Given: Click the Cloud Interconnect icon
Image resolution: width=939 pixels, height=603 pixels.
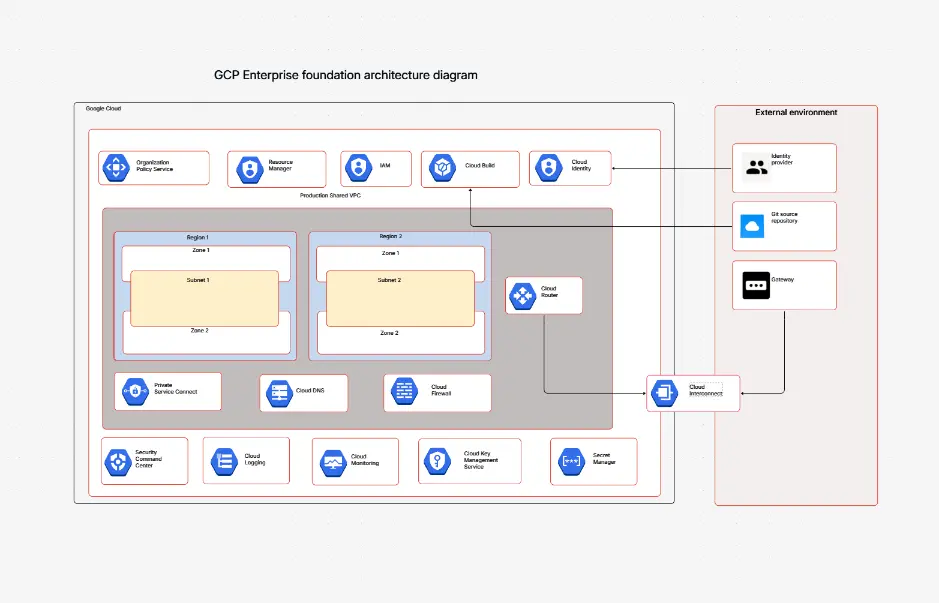Looking at the screenshot, I should pyautogui.click(x=665, y=394).
